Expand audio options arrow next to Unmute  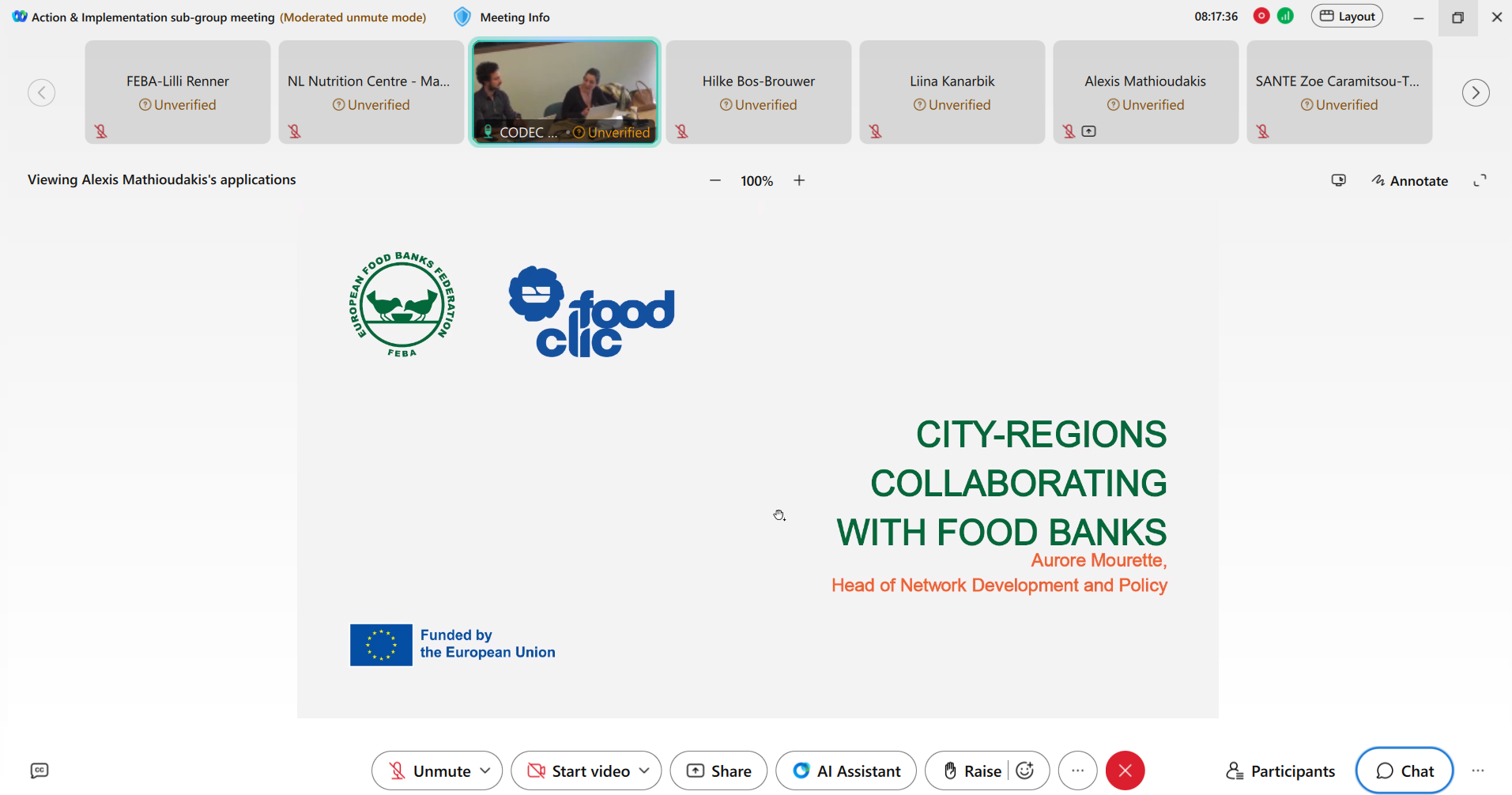(x=485, y=771)
